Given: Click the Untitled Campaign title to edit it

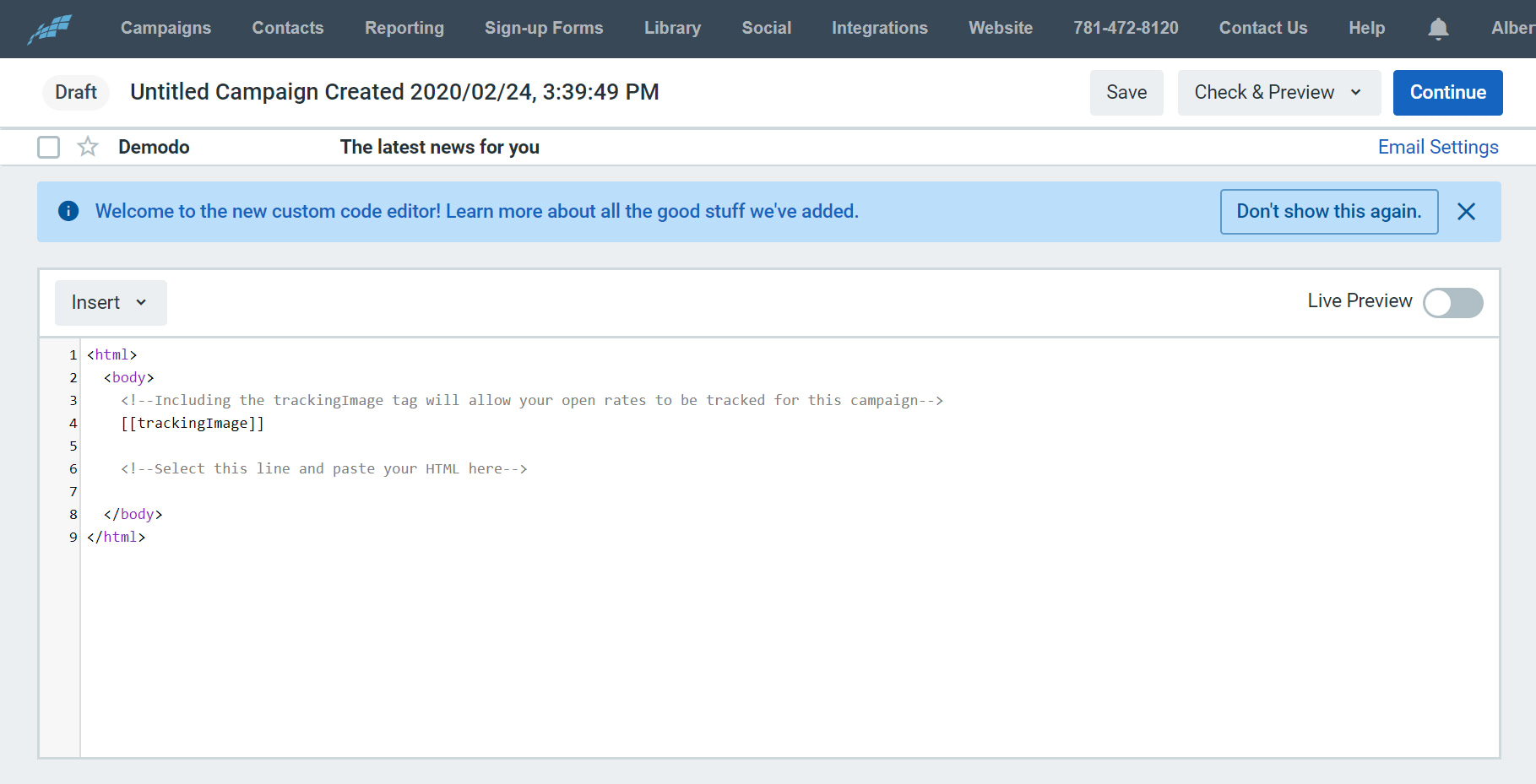Looking at the screenshot, I should tap(394, 92).
